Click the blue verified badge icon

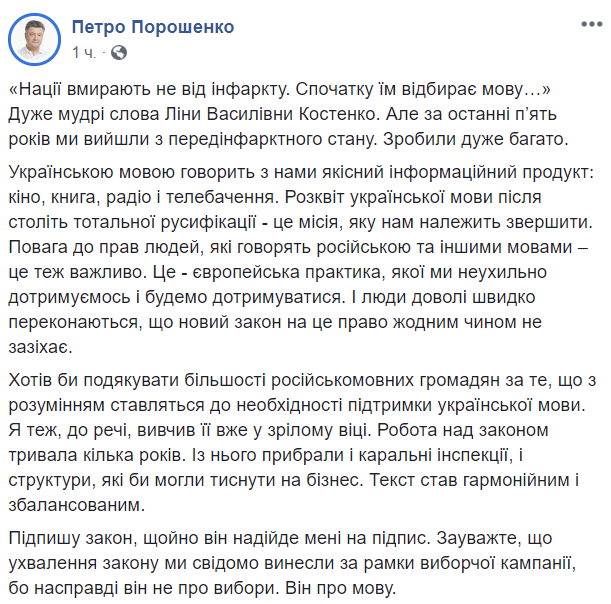coord(247,27)
